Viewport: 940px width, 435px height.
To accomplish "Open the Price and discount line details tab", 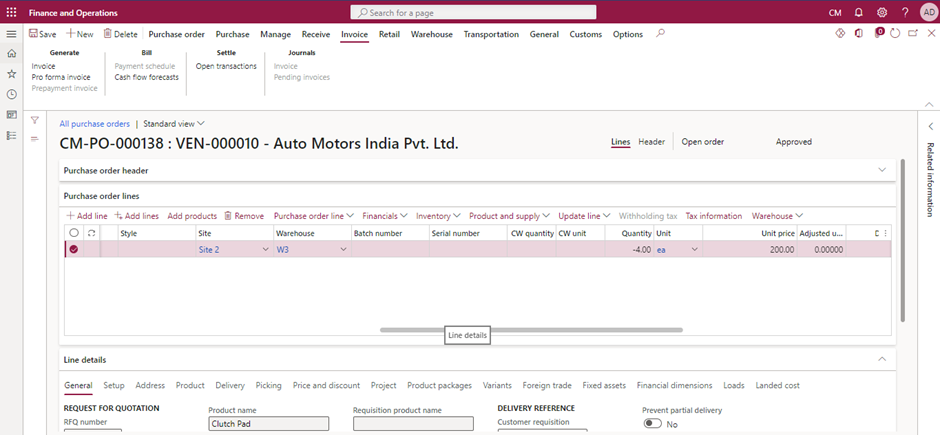I will click(326, 385).
